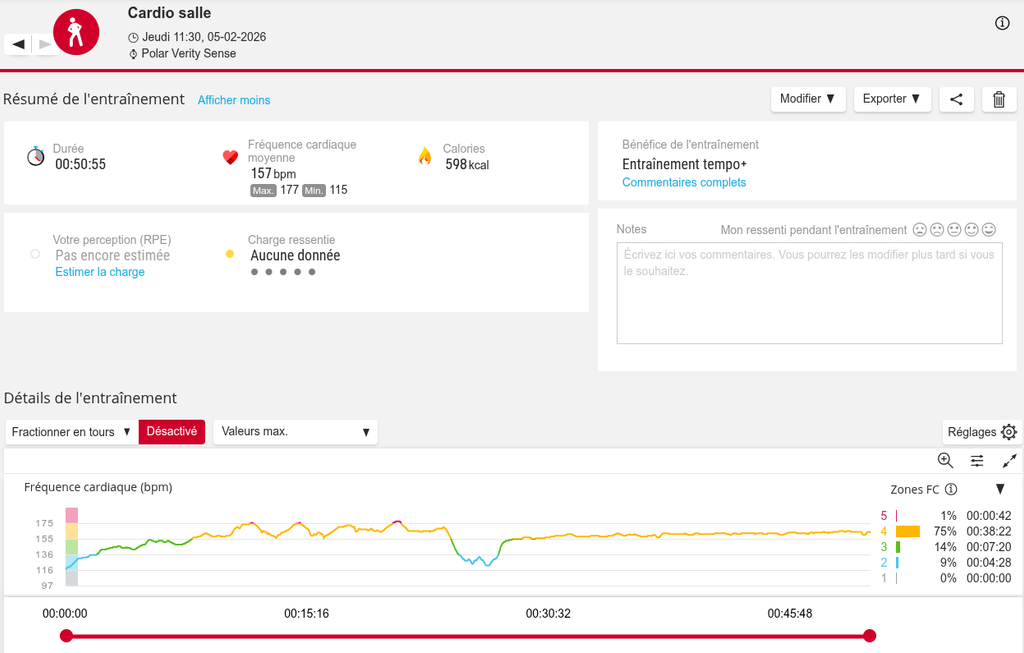Click the right handle of timeline slider
This screenshot has width=1024, height=653.
[x=869, y=636]
